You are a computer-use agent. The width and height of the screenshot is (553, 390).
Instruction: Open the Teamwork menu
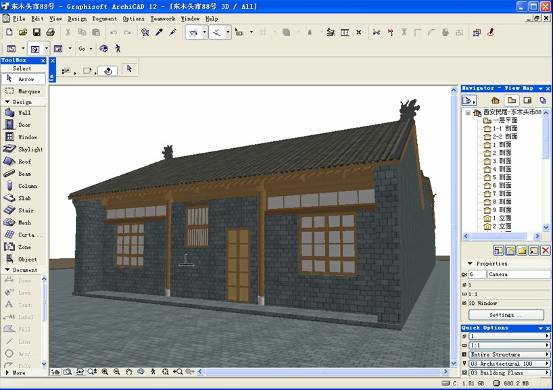click(163, 19)
